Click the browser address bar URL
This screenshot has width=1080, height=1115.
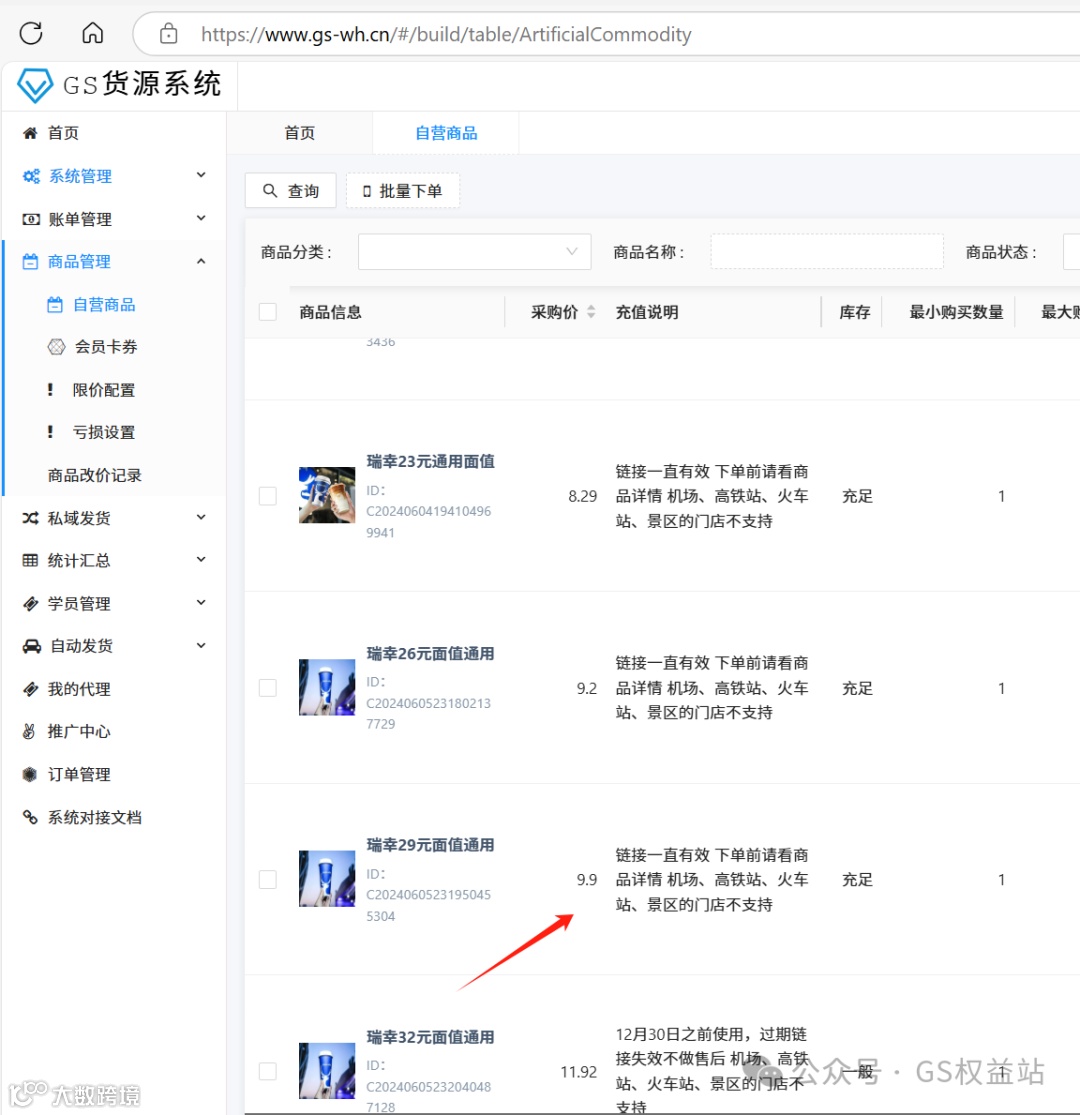[446, 34]
